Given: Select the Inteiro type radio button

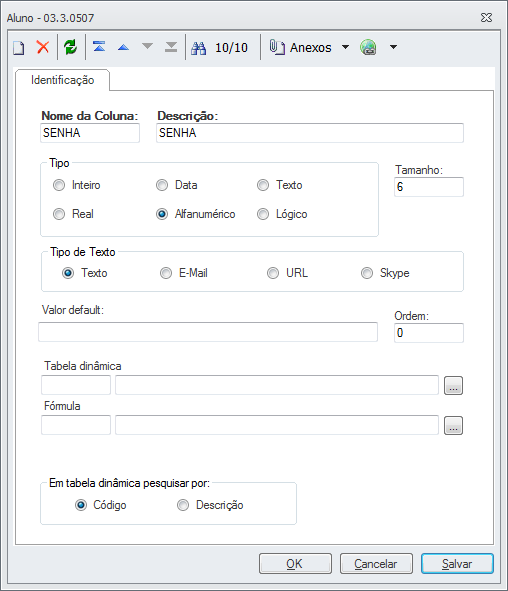Looking at the screenshot, I should [59, 185].
